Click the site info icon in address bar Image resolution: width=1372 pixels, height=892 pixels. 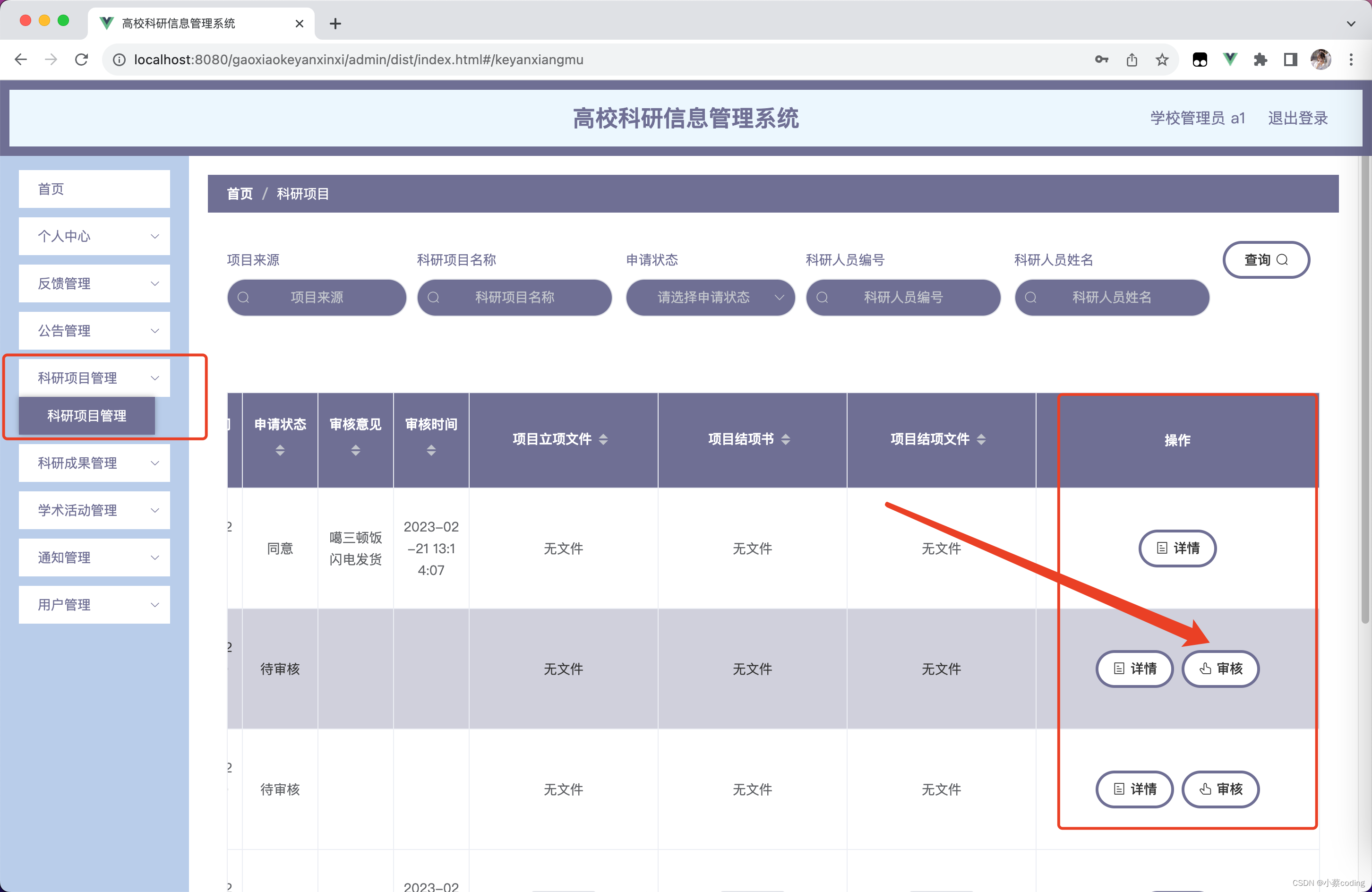[119, 60]
